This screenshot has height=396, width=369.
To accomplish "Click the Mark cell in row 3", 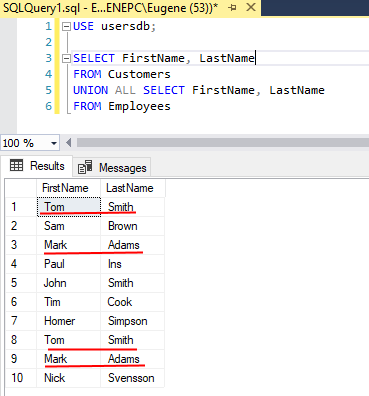I will click(x=69, y=245).
